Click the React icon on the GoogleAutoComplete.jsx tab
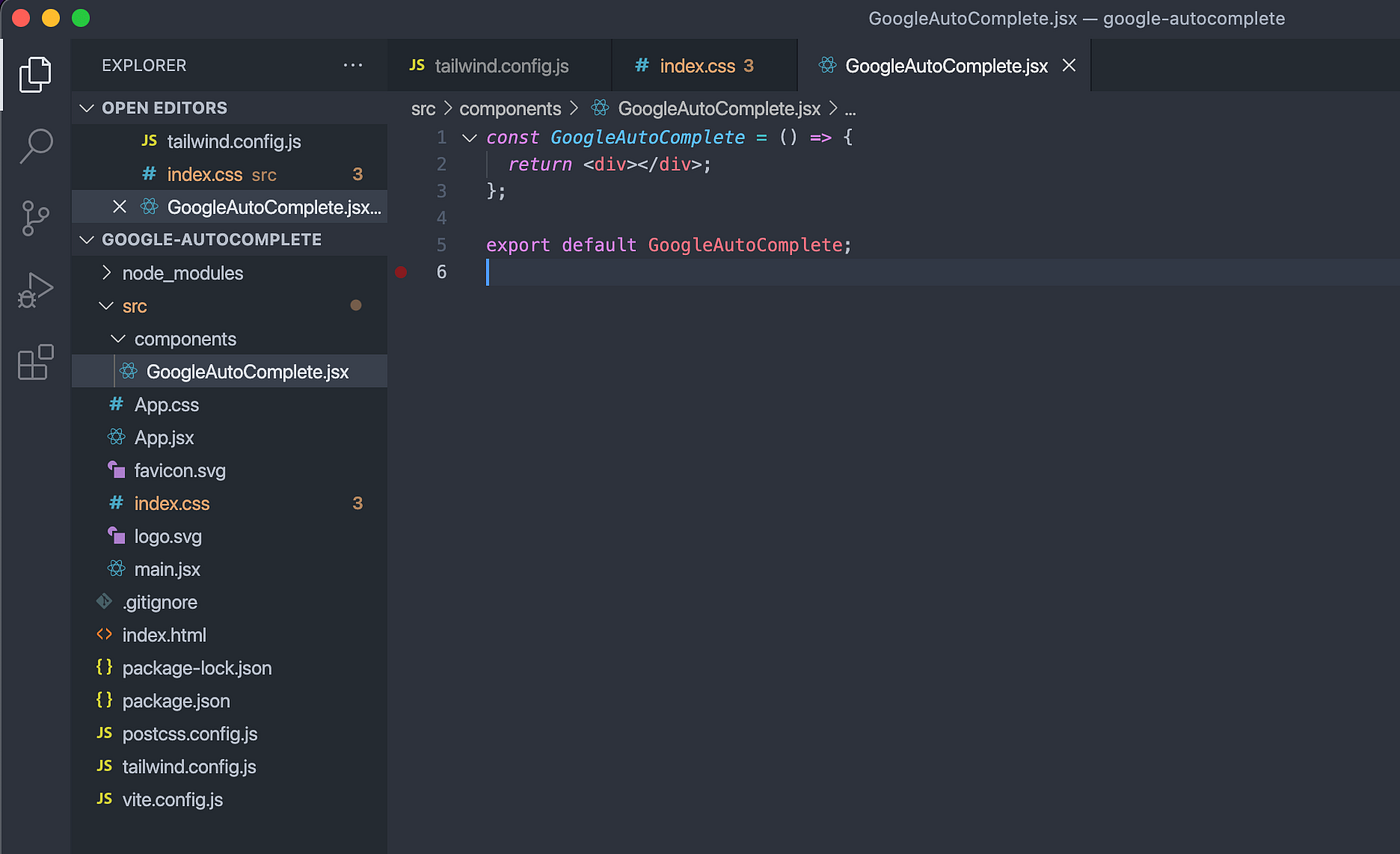 (x=827, y=65)
